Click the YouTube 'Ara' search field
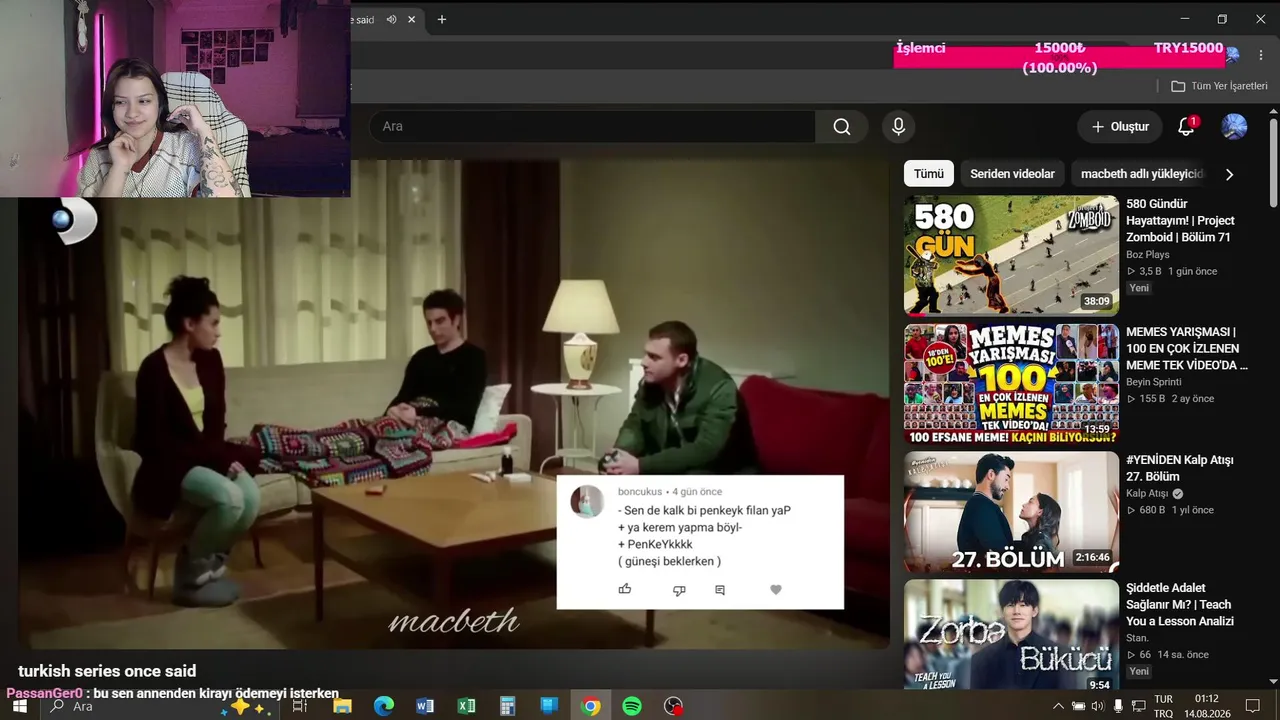The image size is (1280, 720). click(592, 127)
